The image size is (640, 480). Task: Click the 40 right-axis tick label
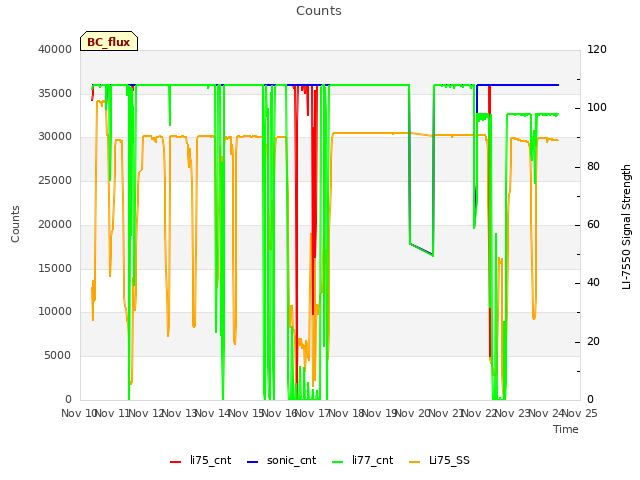(x=593, y=282)
